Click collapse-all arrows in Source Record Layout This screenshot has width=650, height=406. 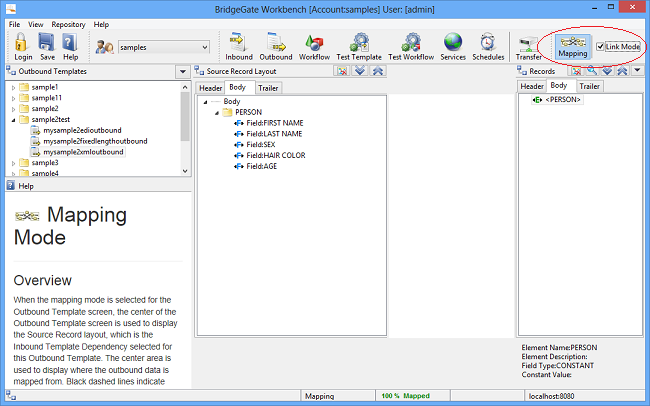click(x=378, y=71)
